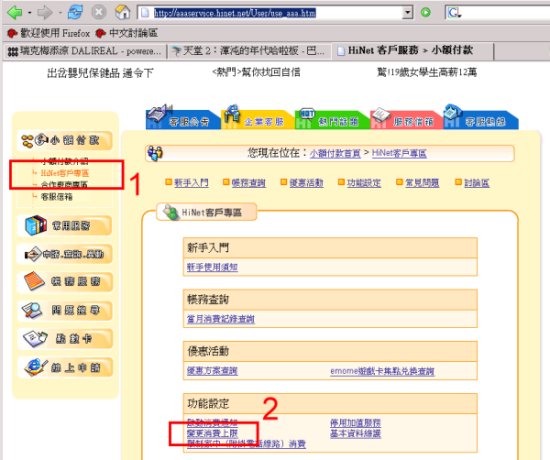The width and height of the screenshot is (550, 460).
Task: Click the 基本資料維護 link
Action: (355, 433)
